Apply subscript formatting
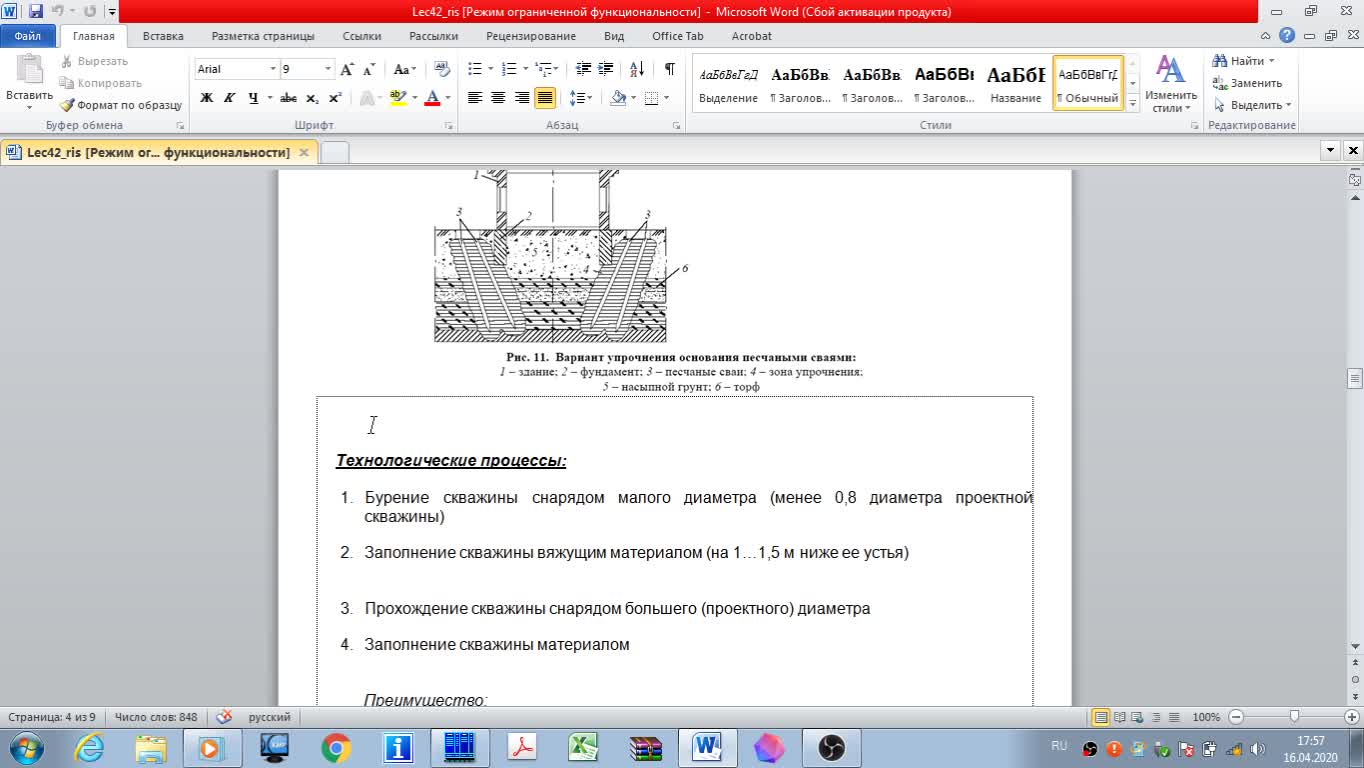The image size is (1364, 768). [312, 98]
